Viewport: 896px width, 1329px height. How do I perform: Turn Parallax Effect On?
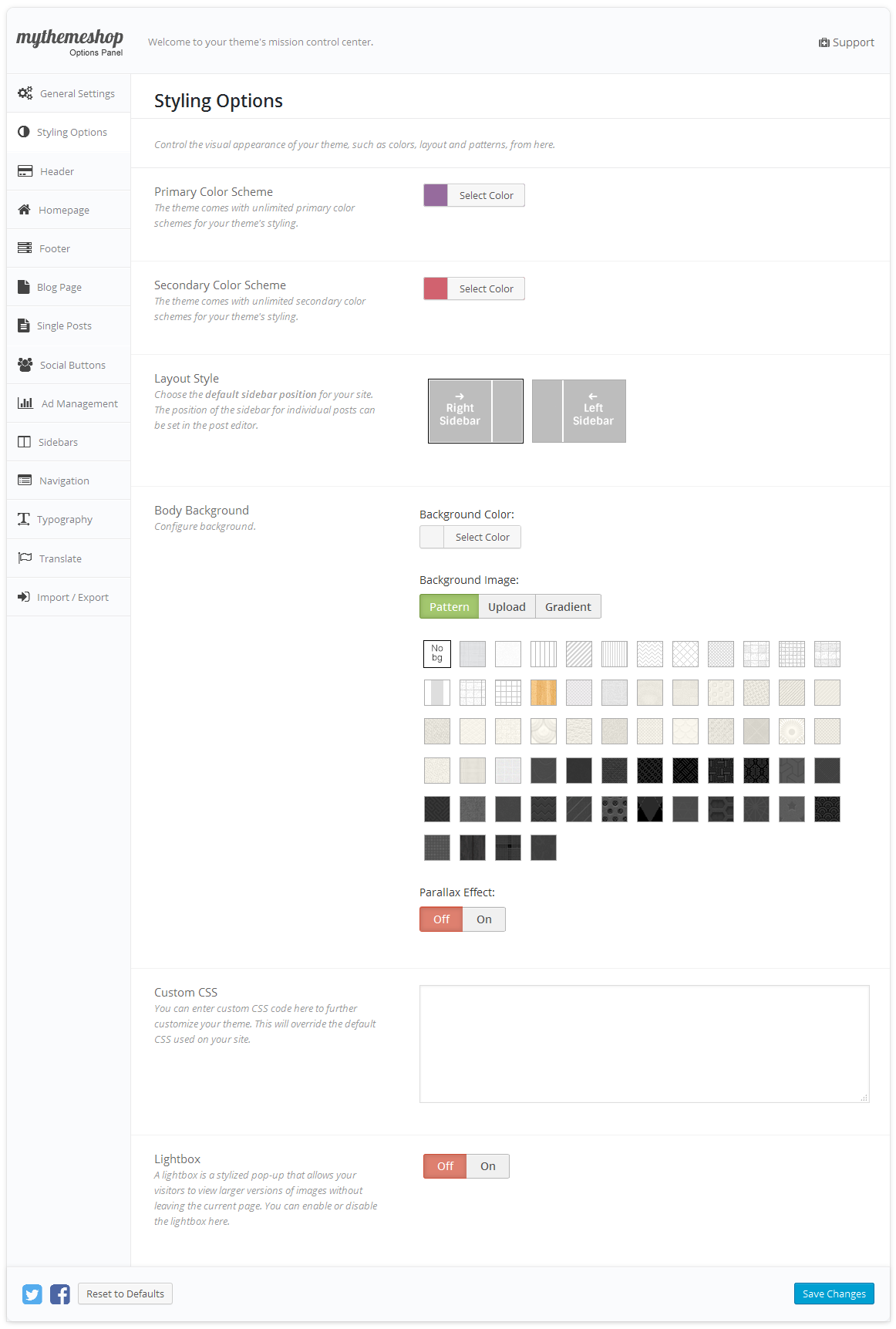click(x=483, y=919)
